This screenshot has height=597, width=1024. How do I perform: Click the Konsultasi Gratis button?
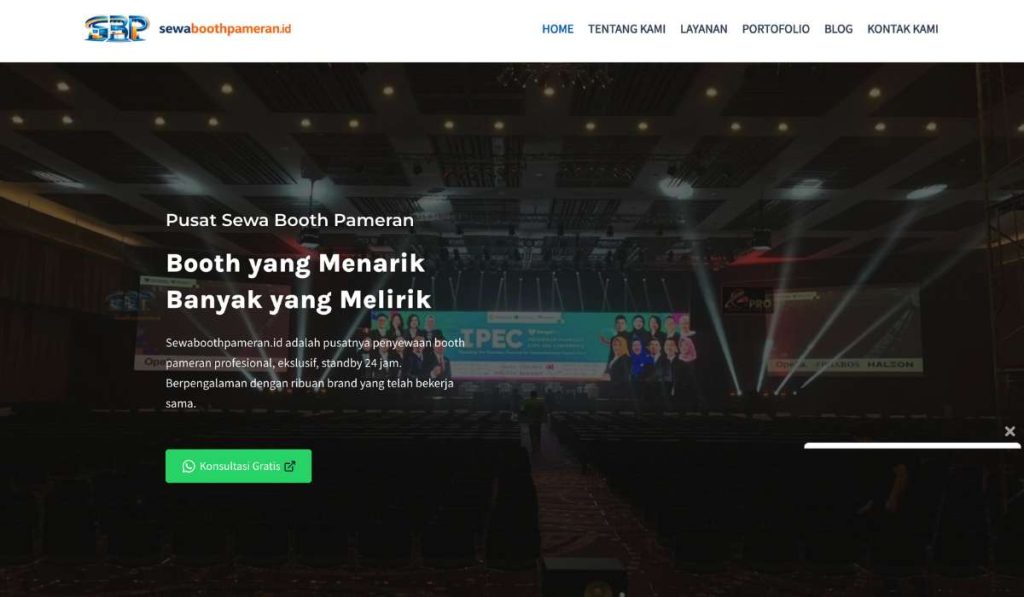pos(238,466)
